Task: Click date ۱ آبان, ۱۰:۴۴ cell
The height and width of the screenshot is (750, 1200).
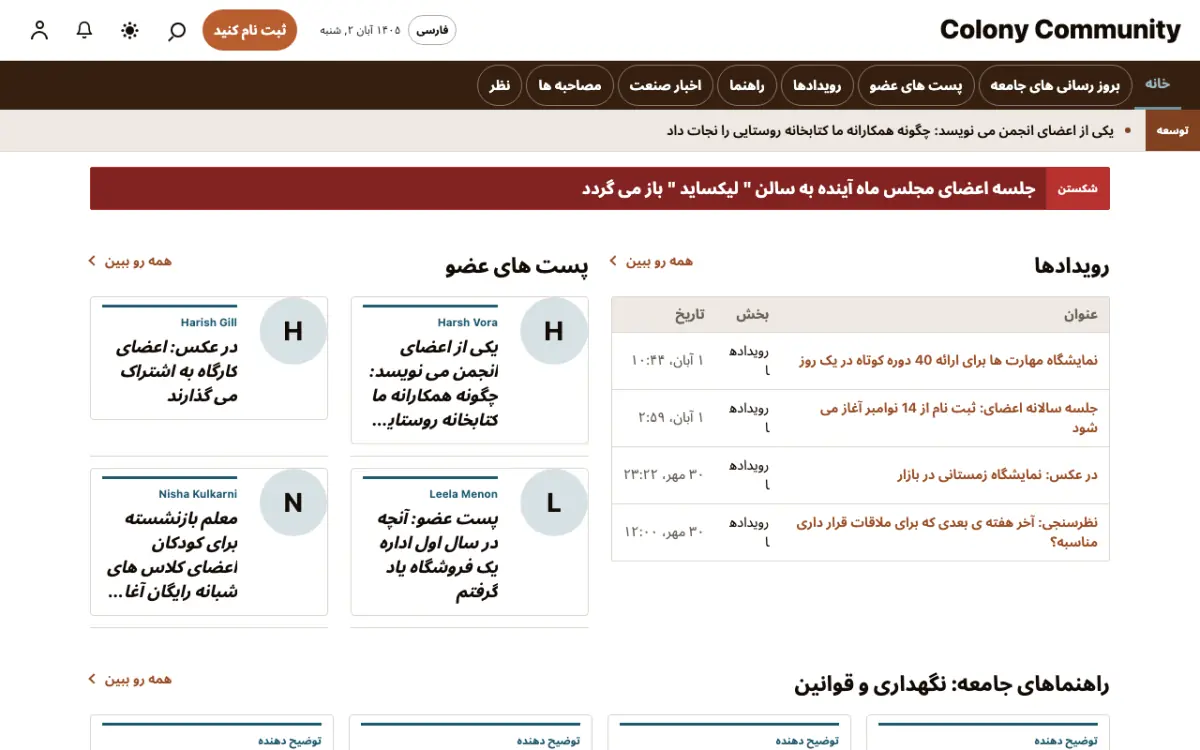Action: click(x=667, y=360)
